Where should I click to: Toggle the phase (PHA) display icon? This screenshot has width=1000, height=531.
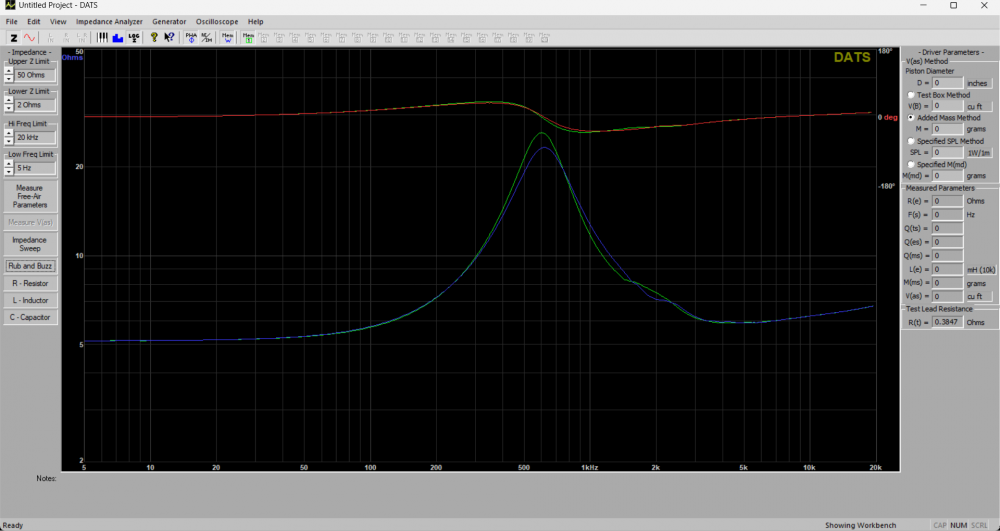tap(191, 37)
